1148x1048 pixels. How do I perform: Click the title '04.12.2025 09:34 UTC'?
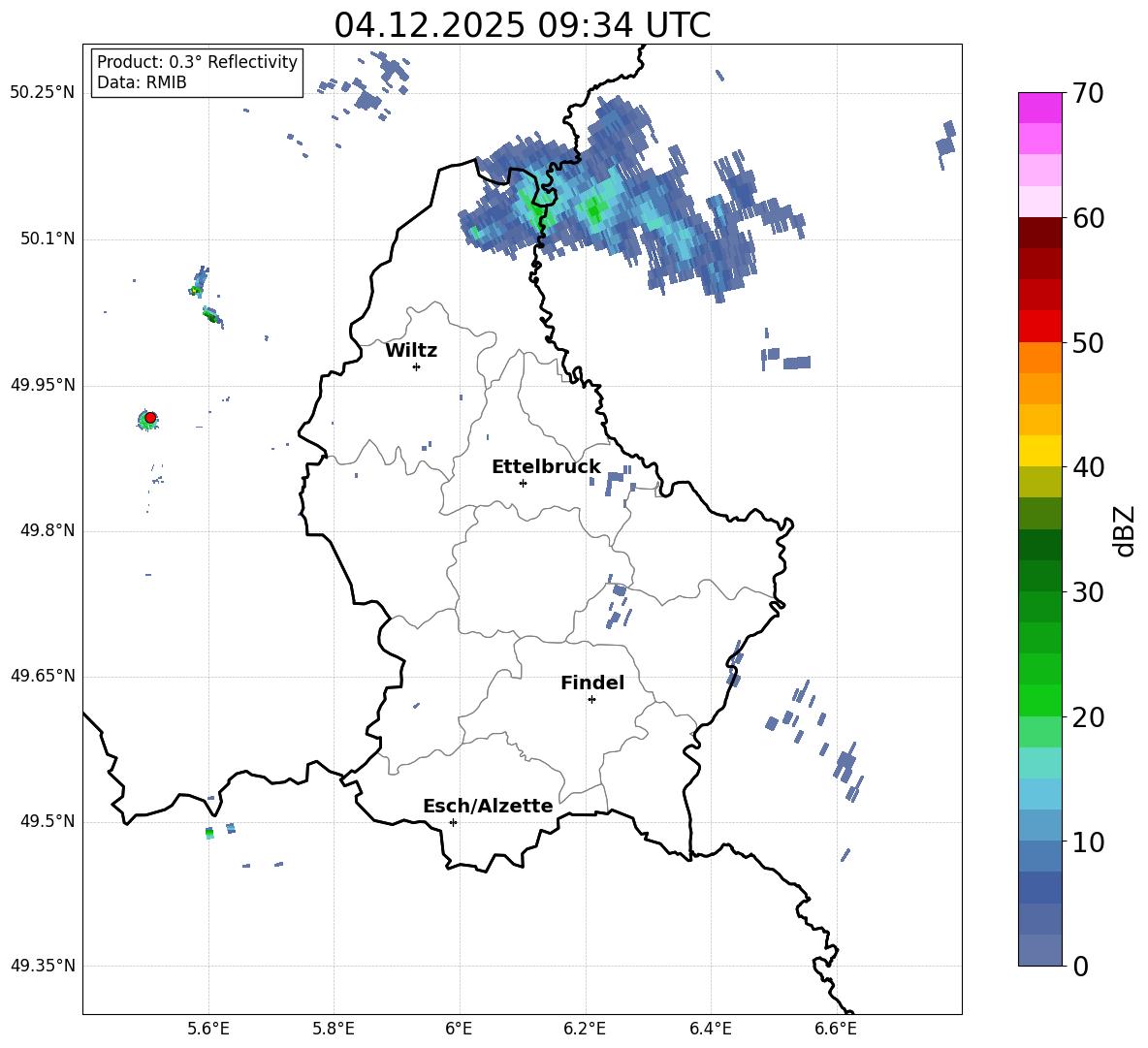point(522,25)
